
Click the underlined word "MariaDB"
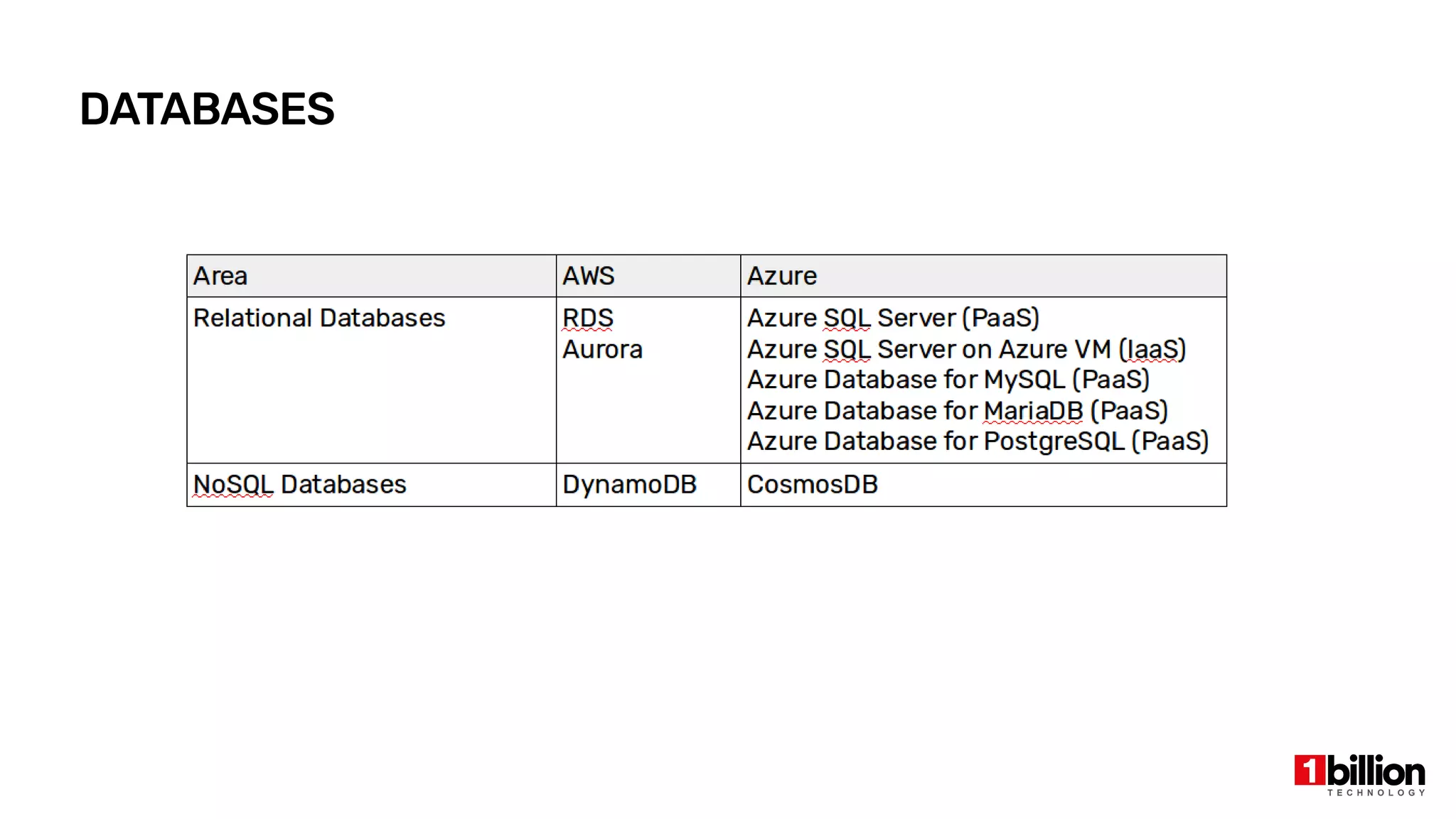[x=1034, y=411]
